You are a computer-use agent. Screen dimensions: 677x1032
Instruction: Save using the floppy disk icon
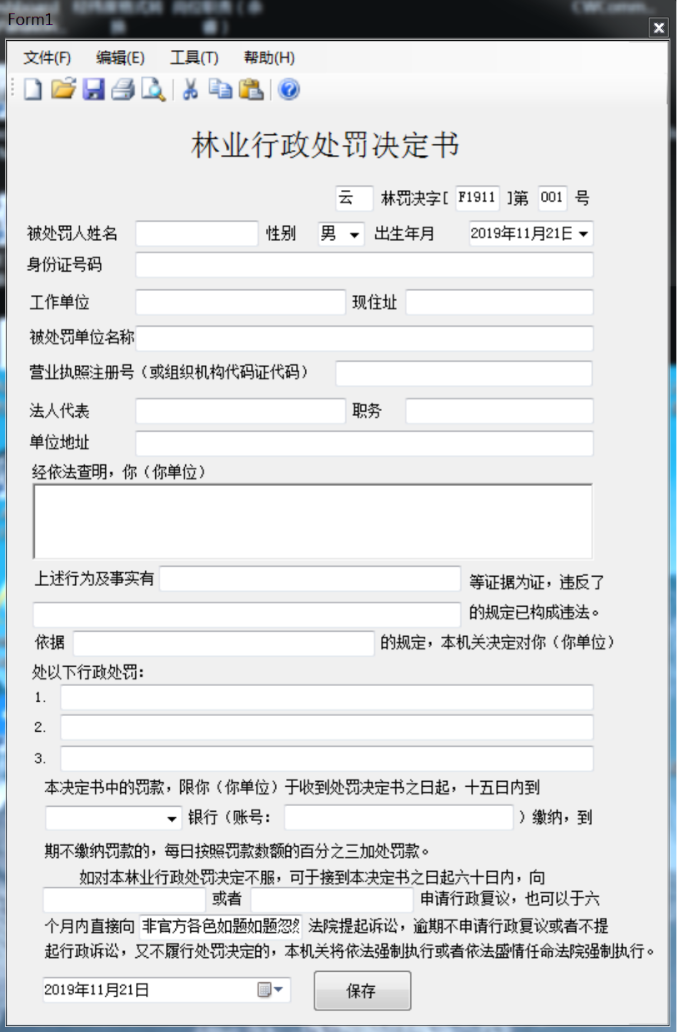pyautogui.click(x=93, y=90)
